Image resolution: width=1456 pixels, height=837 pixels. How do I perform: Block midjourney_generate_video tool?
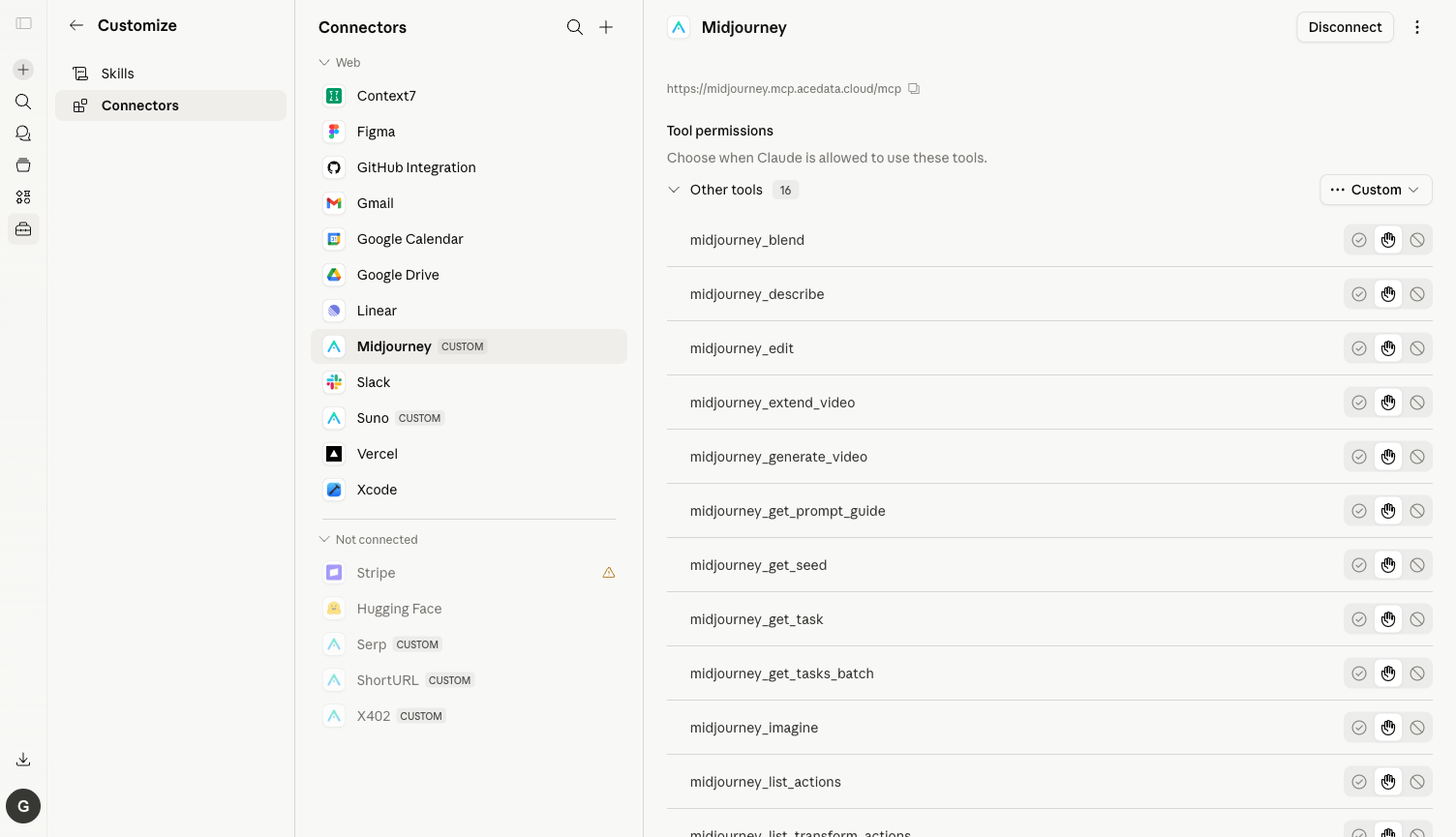1417,457
